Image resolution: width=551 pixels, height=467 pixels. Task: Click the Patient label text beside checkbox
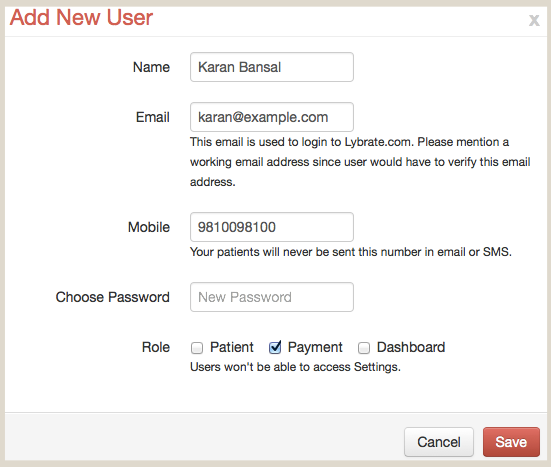tap(232, 347)
